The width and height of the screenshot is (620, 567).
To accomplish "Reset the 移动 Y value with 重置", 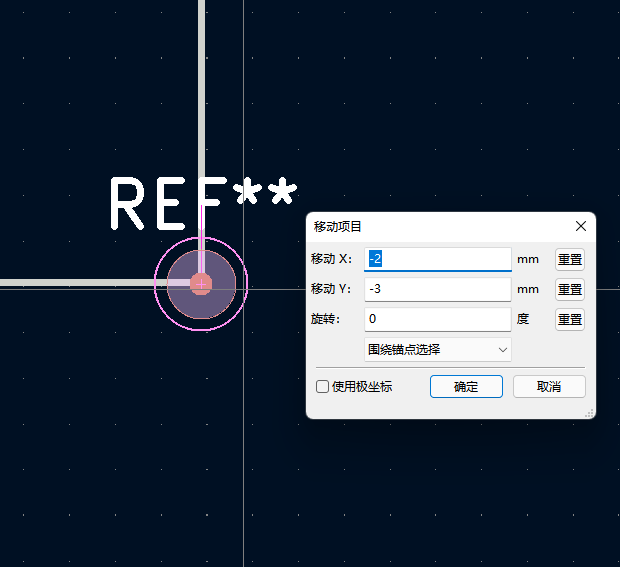I will coord(570,289).
